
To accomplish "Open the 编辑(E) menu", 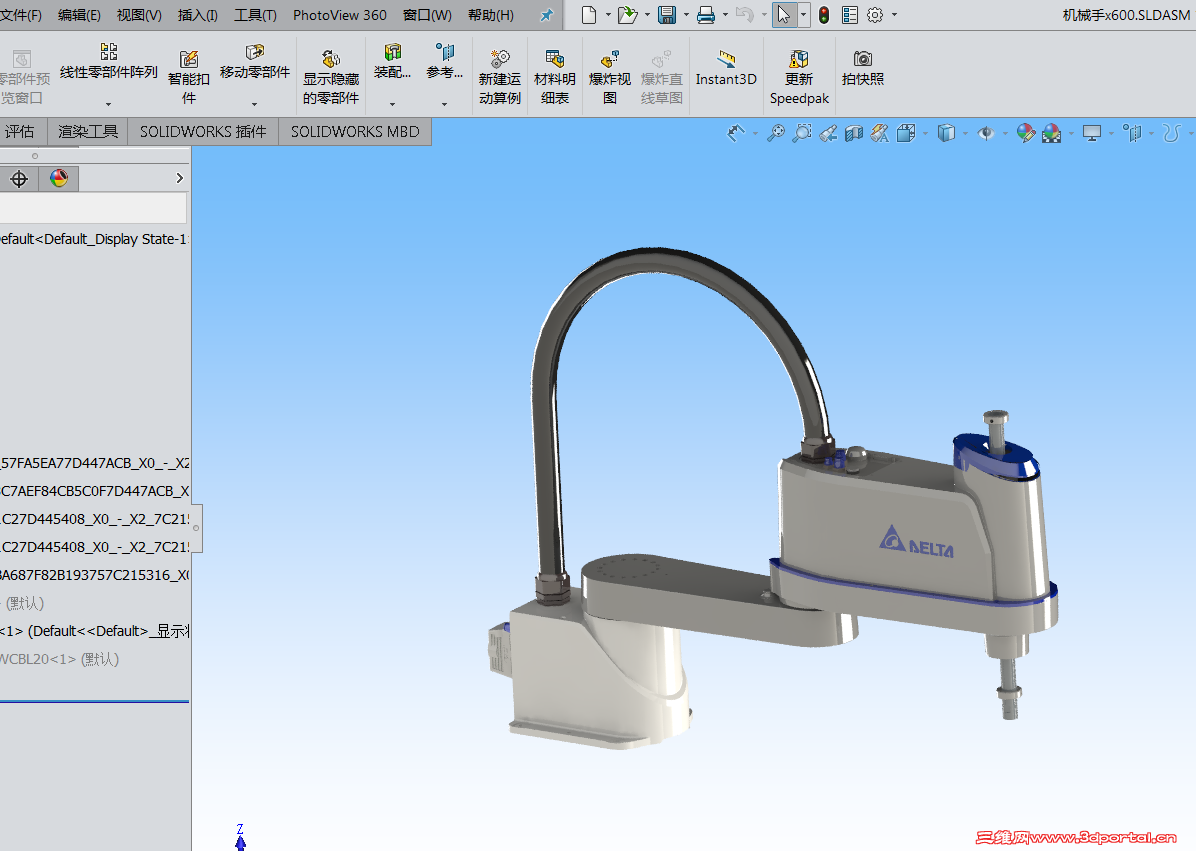I will click(79, 15).
